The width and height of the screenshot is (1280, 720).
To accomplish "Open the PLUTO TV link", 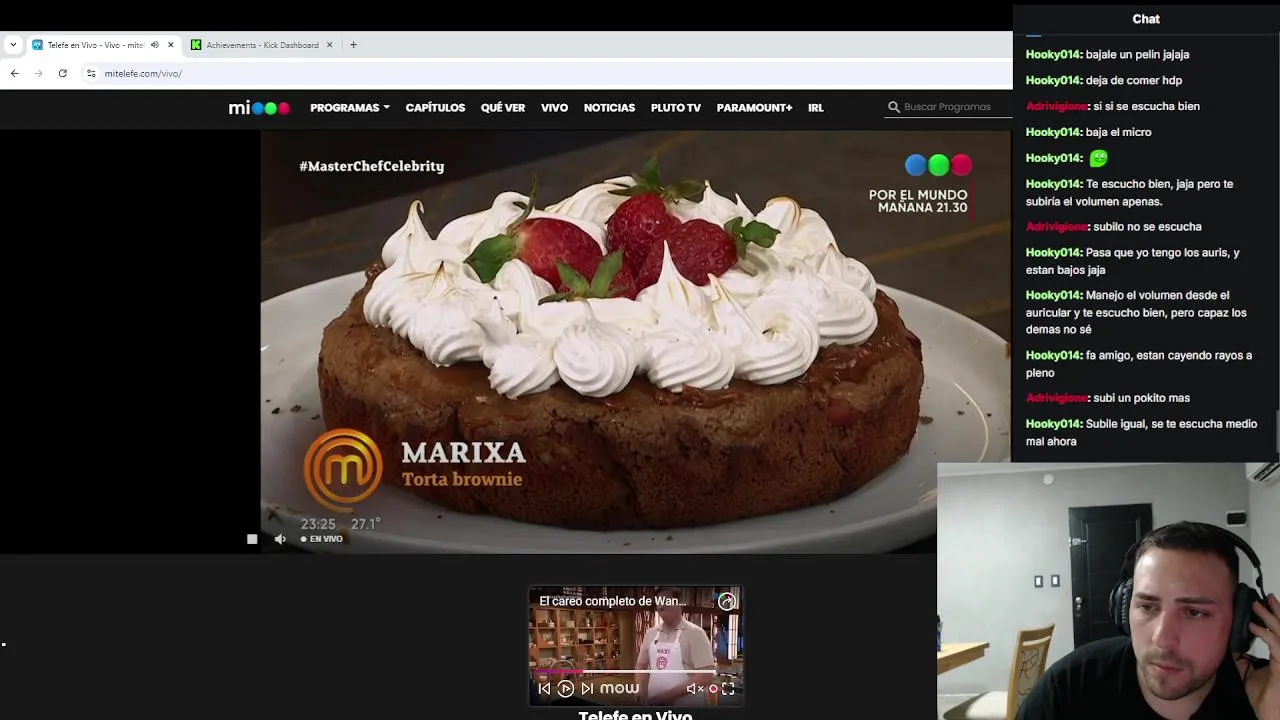I will 676,108.
